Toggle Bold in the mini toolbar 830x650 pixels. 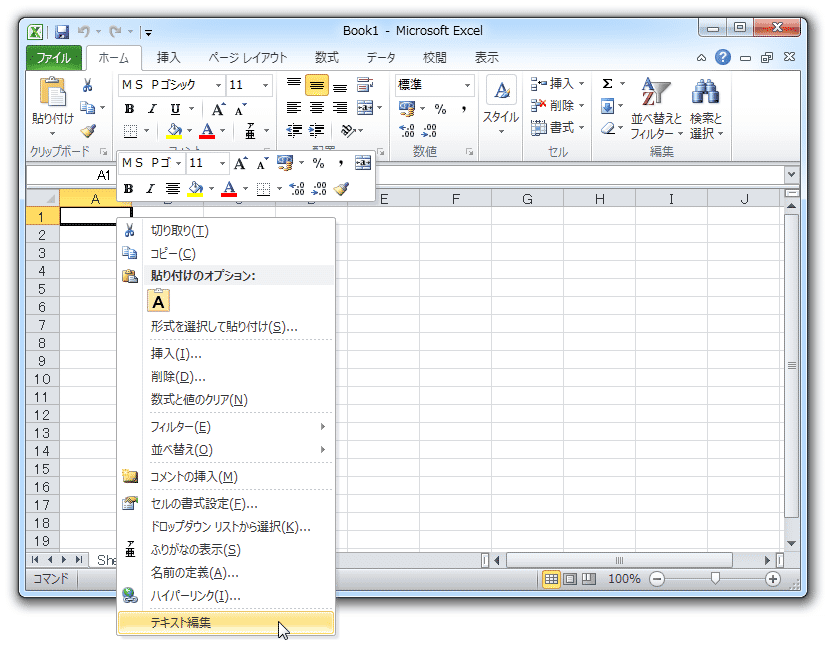(128, 188)
